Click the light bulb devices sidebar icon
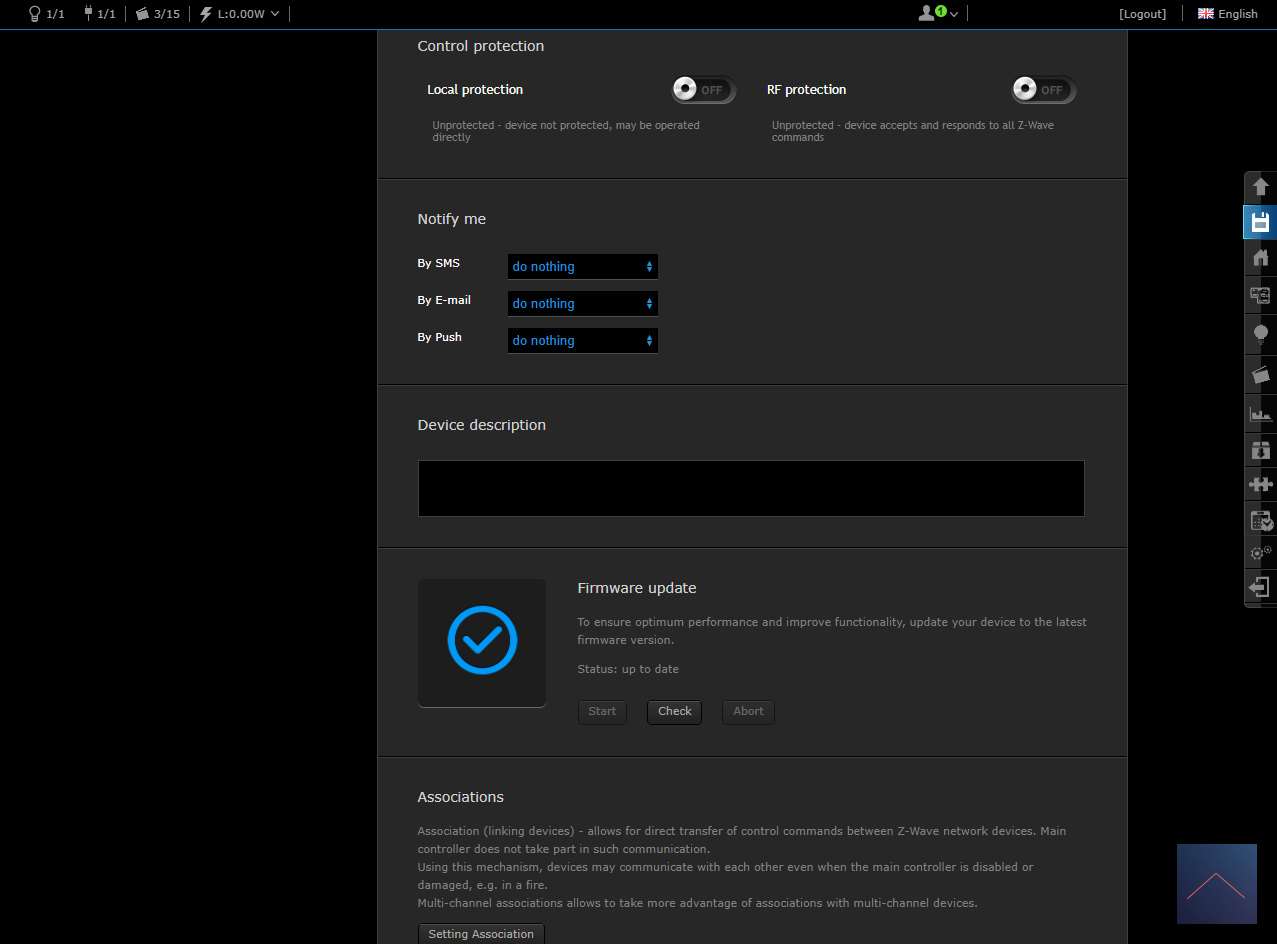 coord(1260,333)
